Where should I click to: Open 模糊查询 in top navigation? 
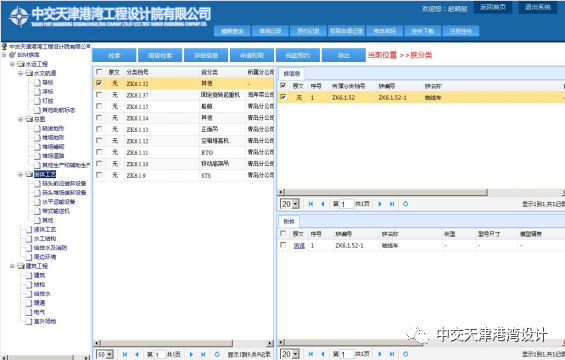point(232,31)
